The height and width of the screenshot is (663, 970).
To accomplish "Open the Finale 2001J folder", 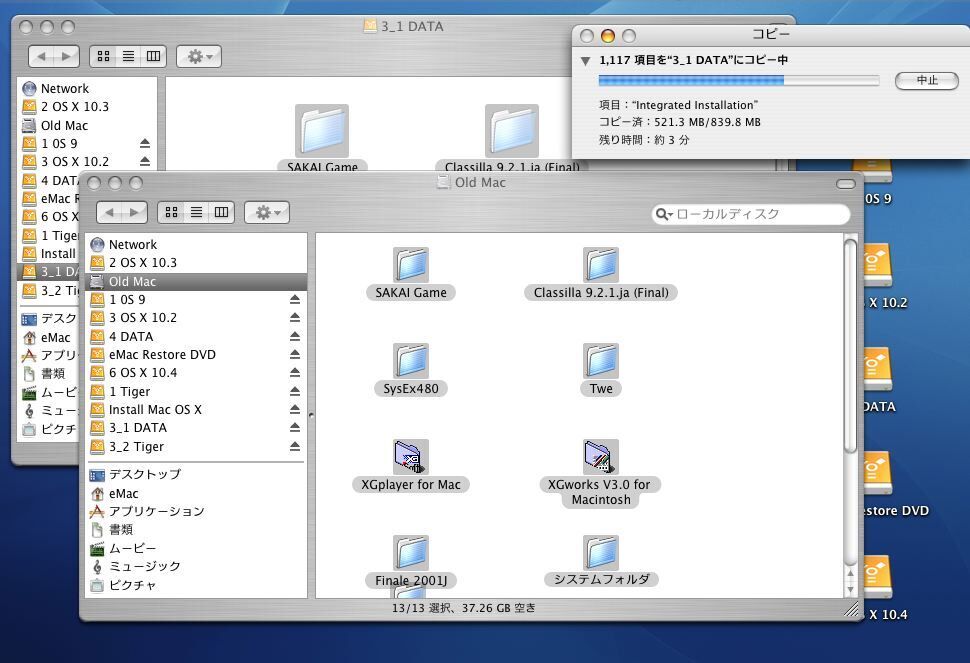I will (410, 553).
